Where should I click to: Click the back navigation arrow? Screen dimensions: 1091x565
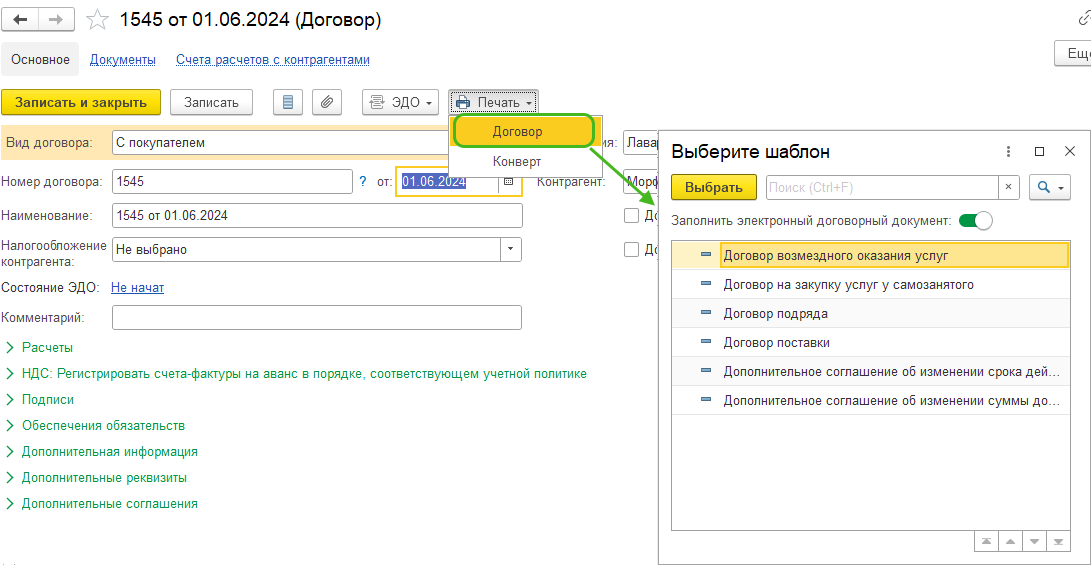point(20,20)
